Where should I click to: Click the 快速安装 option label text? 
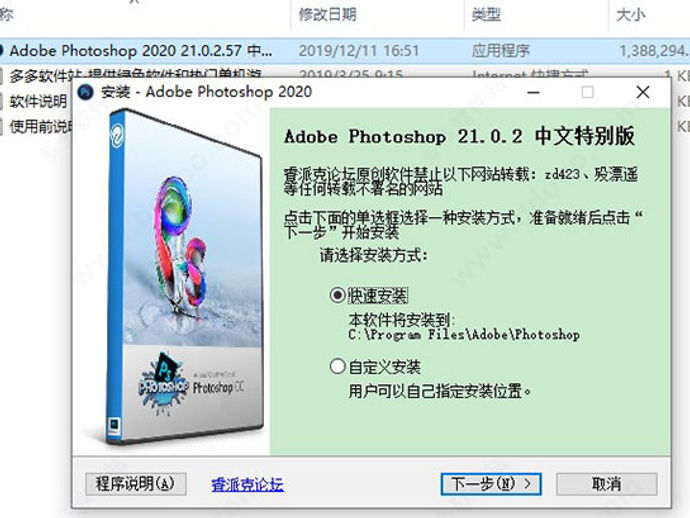pos(378,295)
